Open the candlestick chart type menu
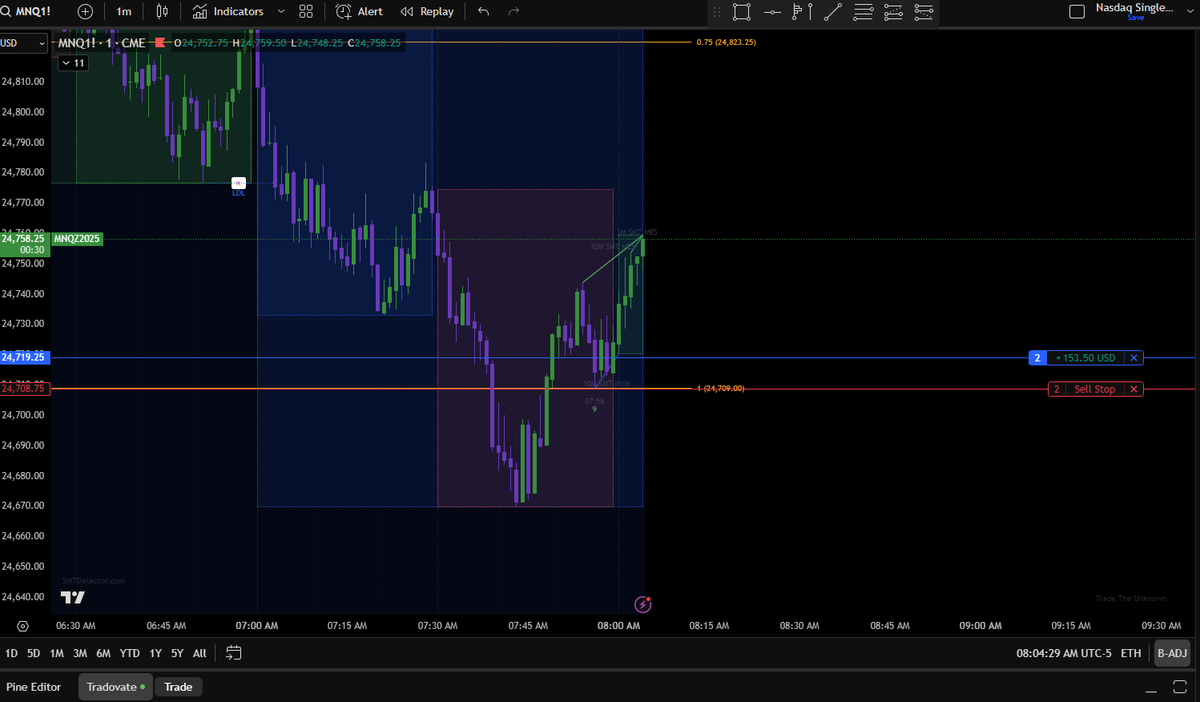 pyautogui.click(x=162, y=11)
